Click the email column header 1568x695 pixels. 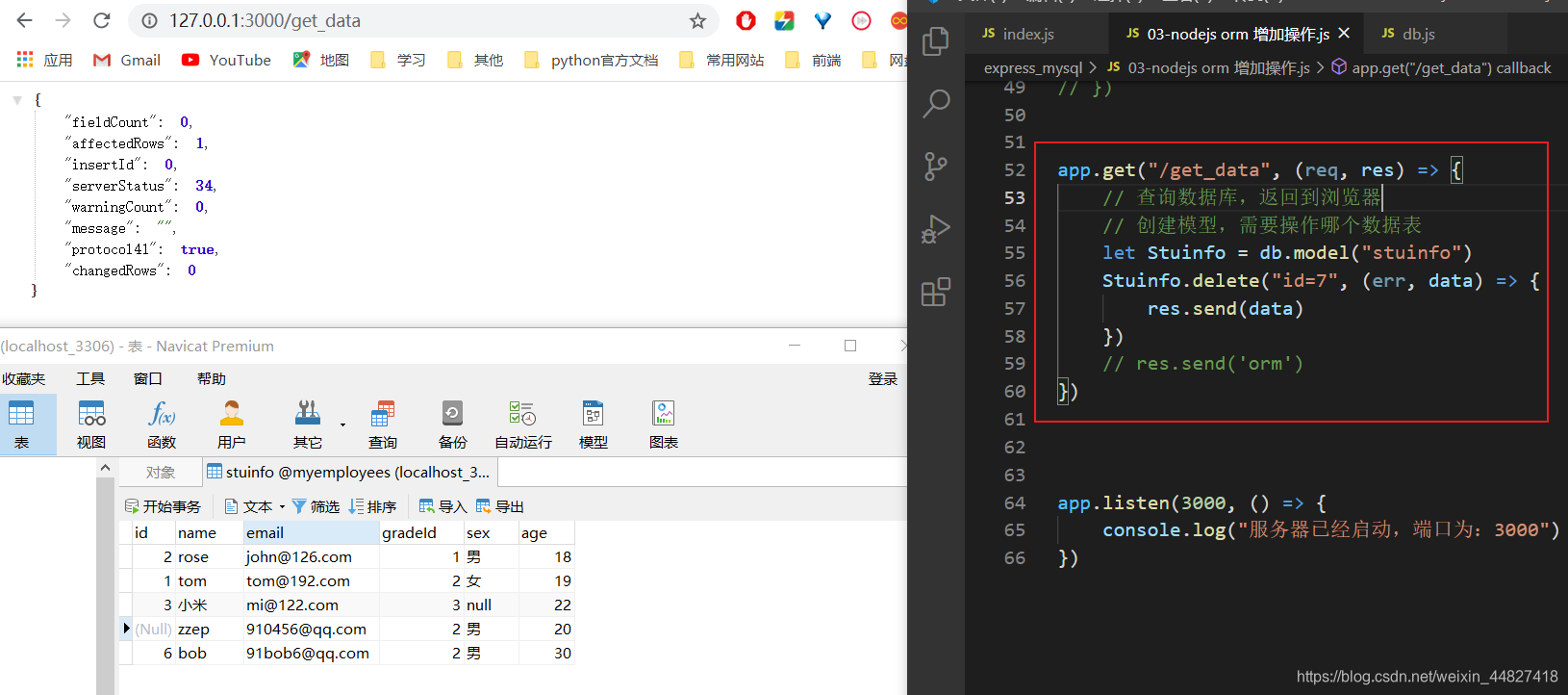pos(311,532)
